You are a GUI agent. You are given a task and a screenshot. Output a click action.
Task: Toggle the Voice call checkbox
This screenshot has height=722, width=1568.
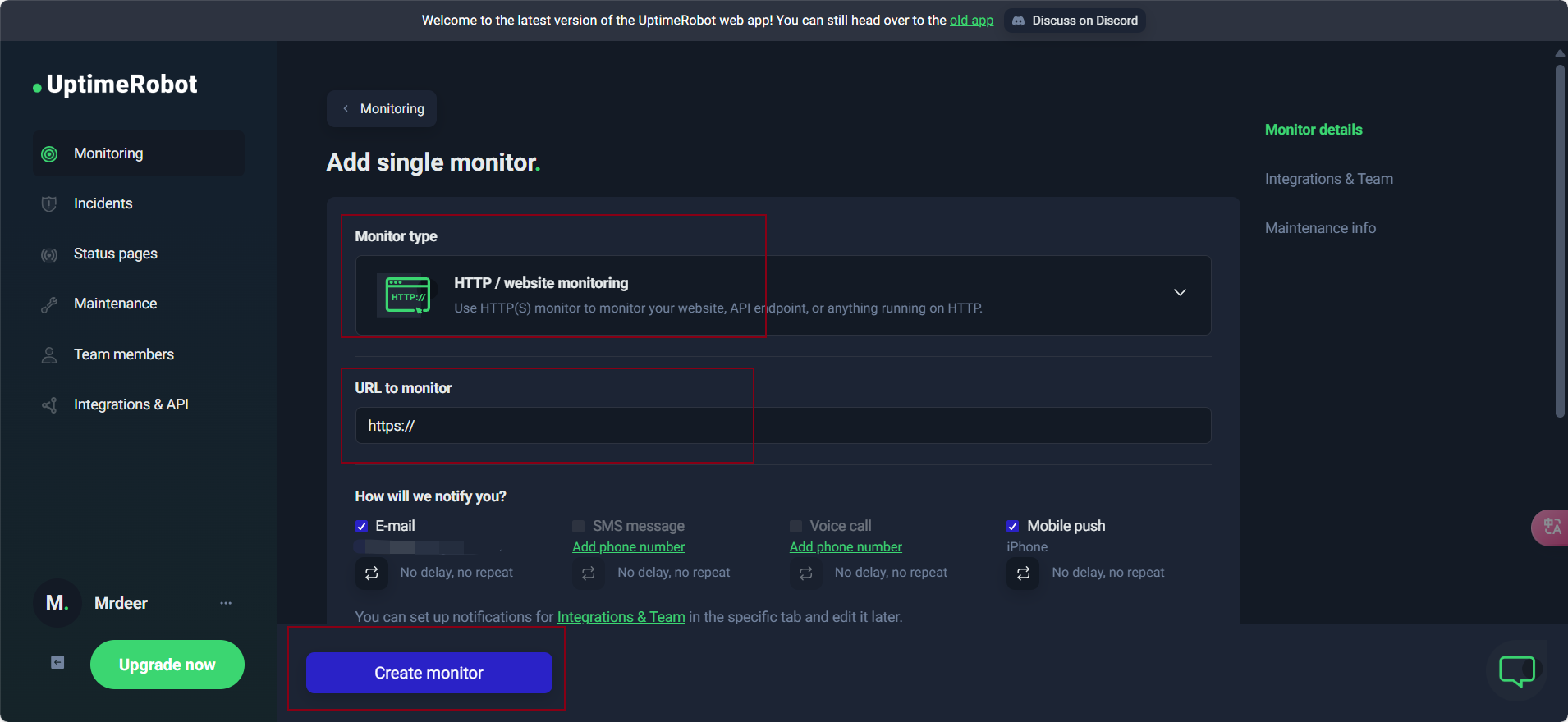pos(795,526)
